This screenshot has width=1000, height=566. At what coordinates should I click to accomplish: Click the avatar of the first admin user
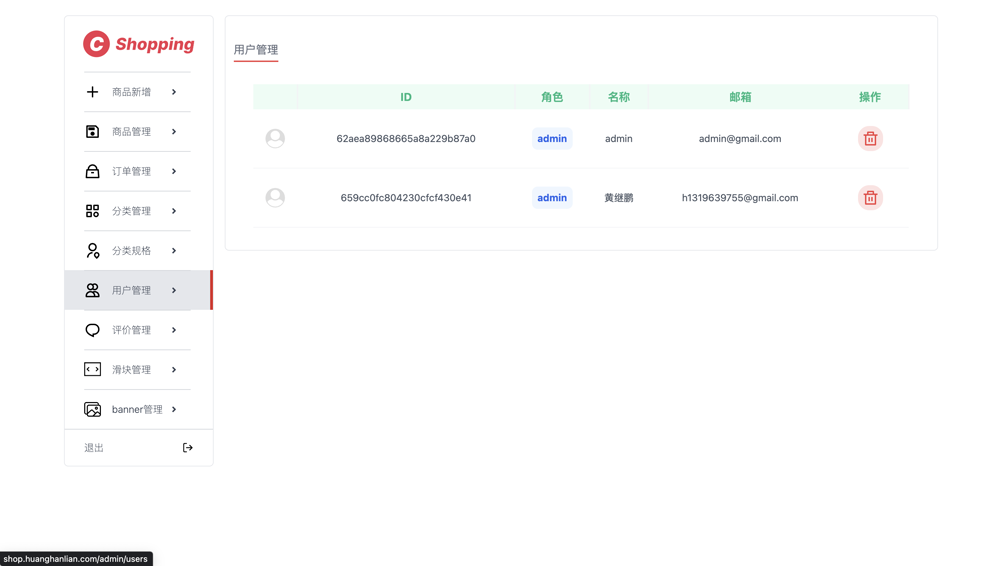tap(275, 138)
